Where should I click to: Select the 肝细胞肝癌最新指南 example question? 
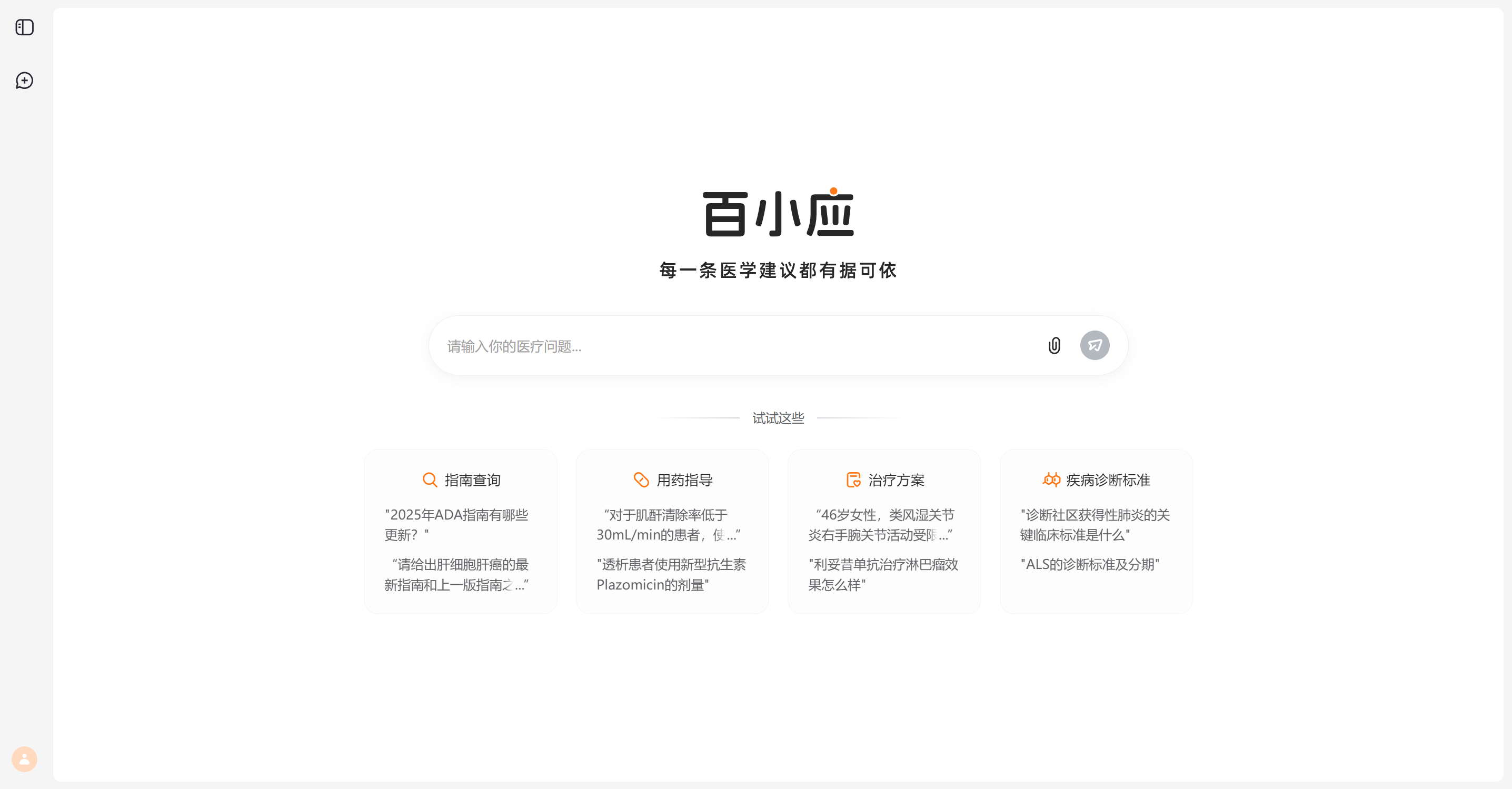coord(460,574)
